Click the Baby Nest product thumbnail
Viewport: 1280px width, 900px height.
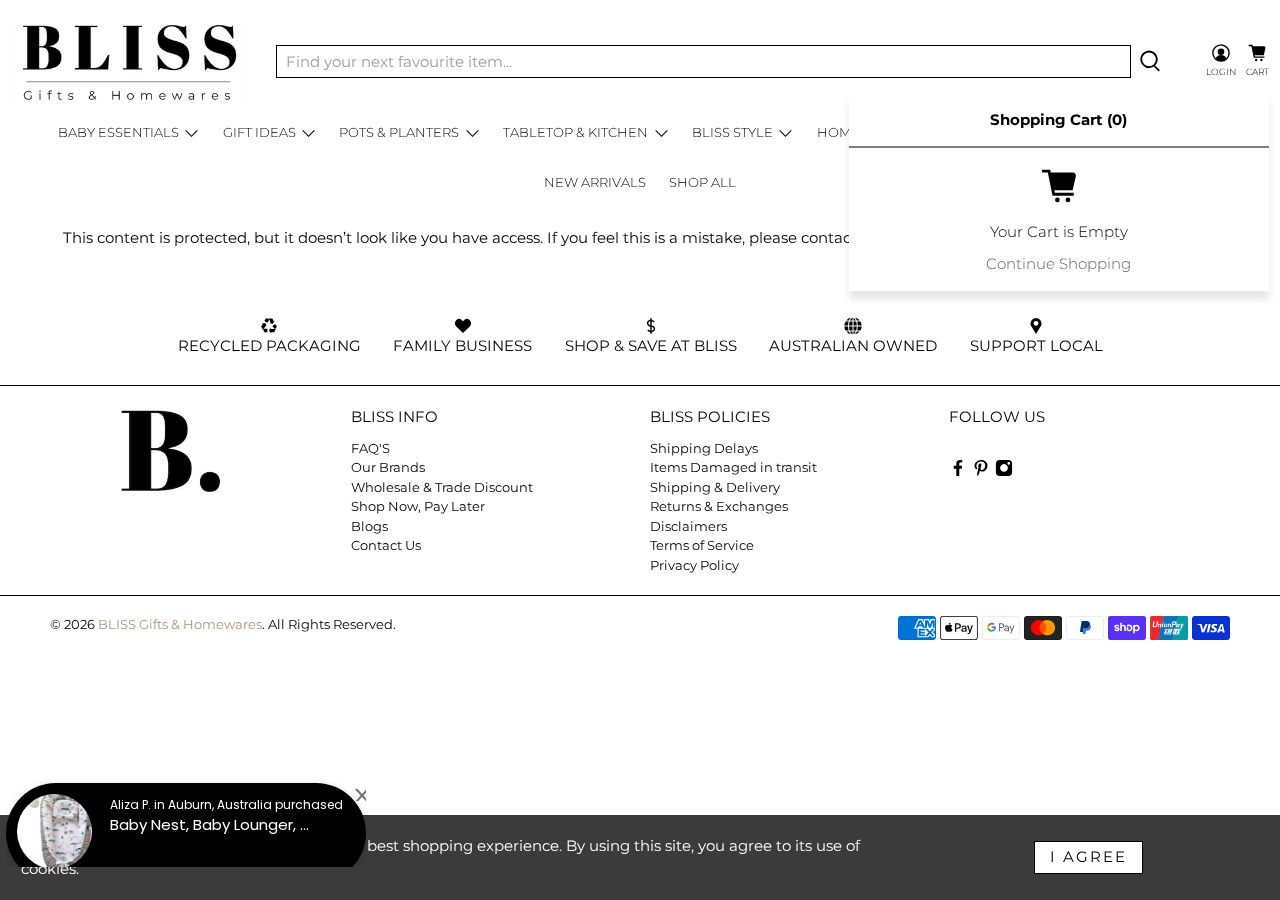(55, 831)
